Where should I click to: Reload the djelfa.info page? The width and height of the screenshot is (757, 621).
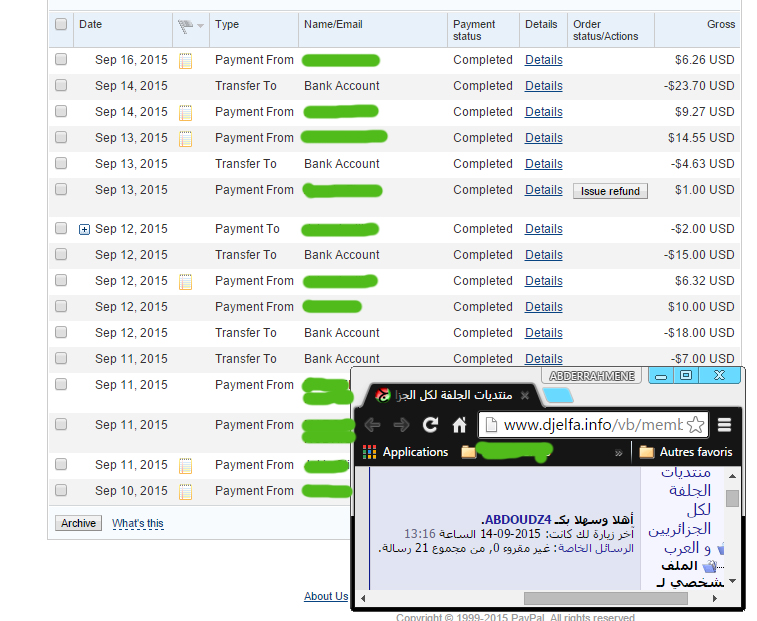click(430, 425)
